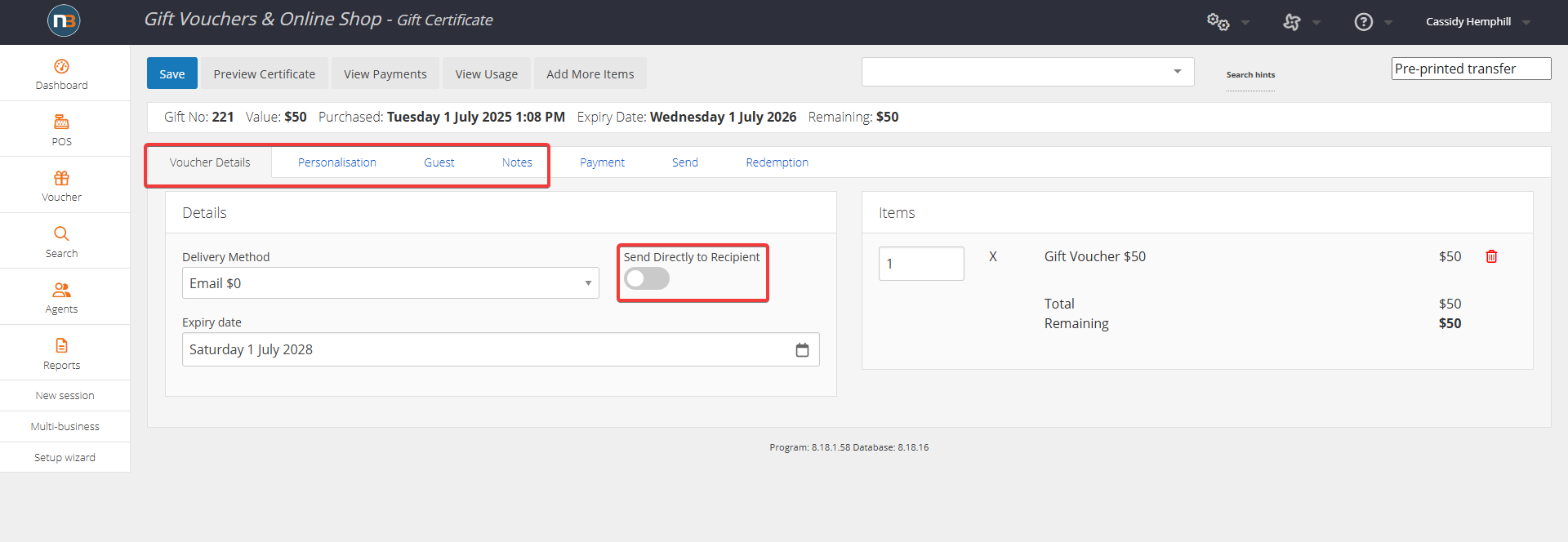Viewport: 1568px width, 542px height.
Task: Open Multi-business link in sidebar
Action: (65, 427)
